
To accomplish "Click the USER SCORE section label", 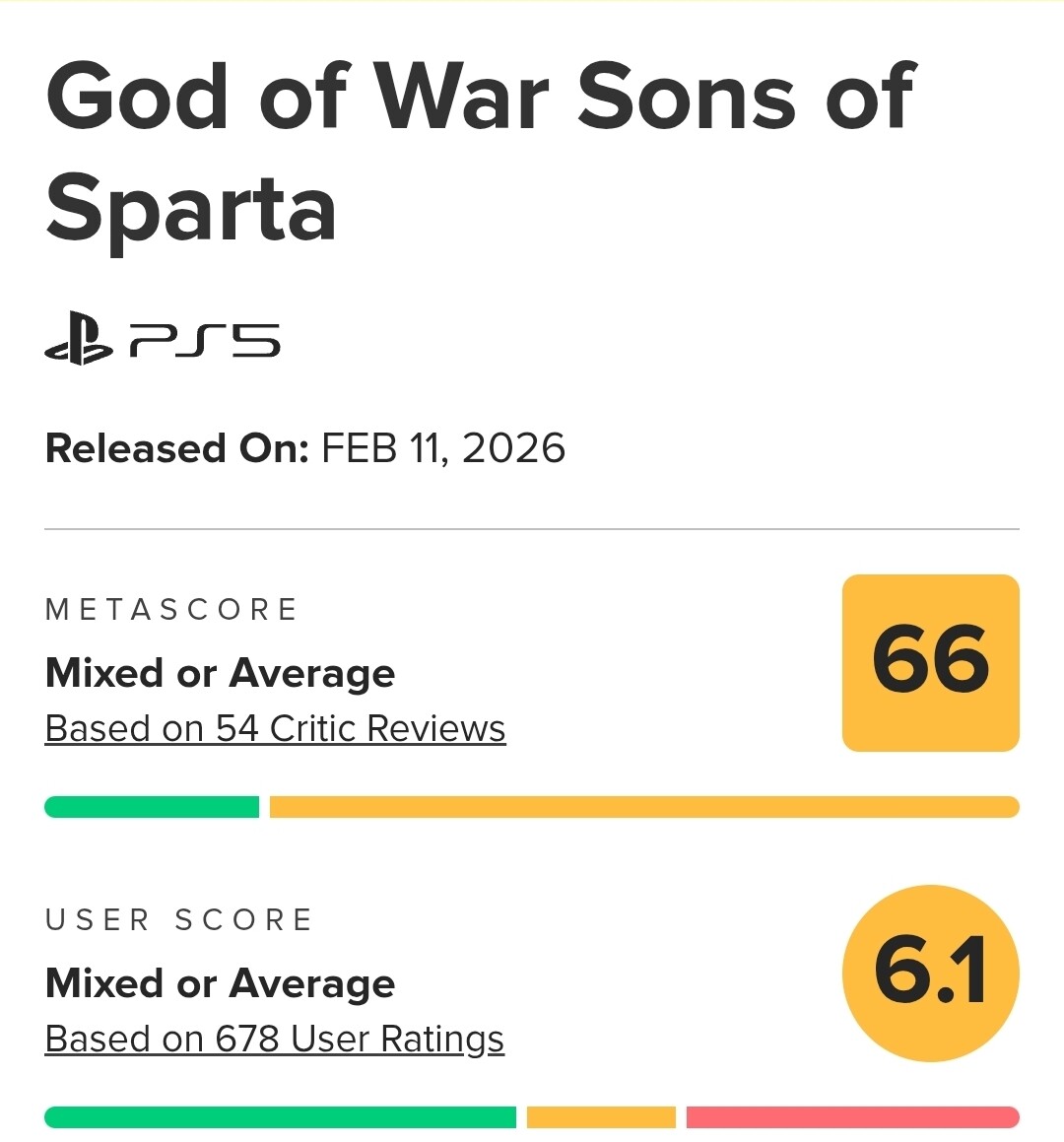I will (178, 920).
